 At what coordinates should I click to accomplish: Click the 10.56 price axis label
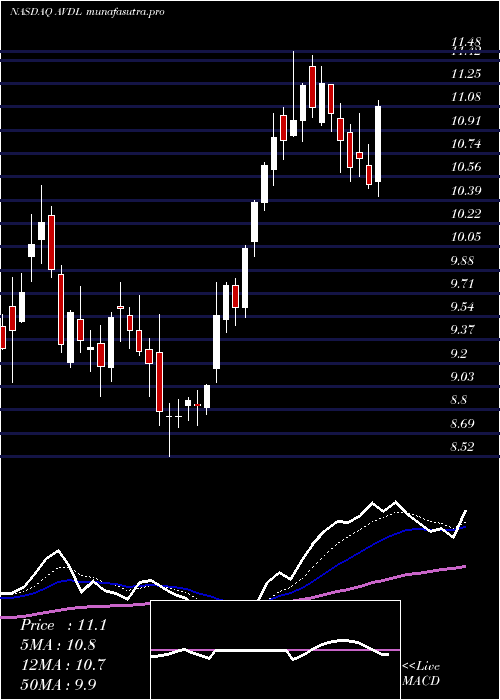coord(466,167)
